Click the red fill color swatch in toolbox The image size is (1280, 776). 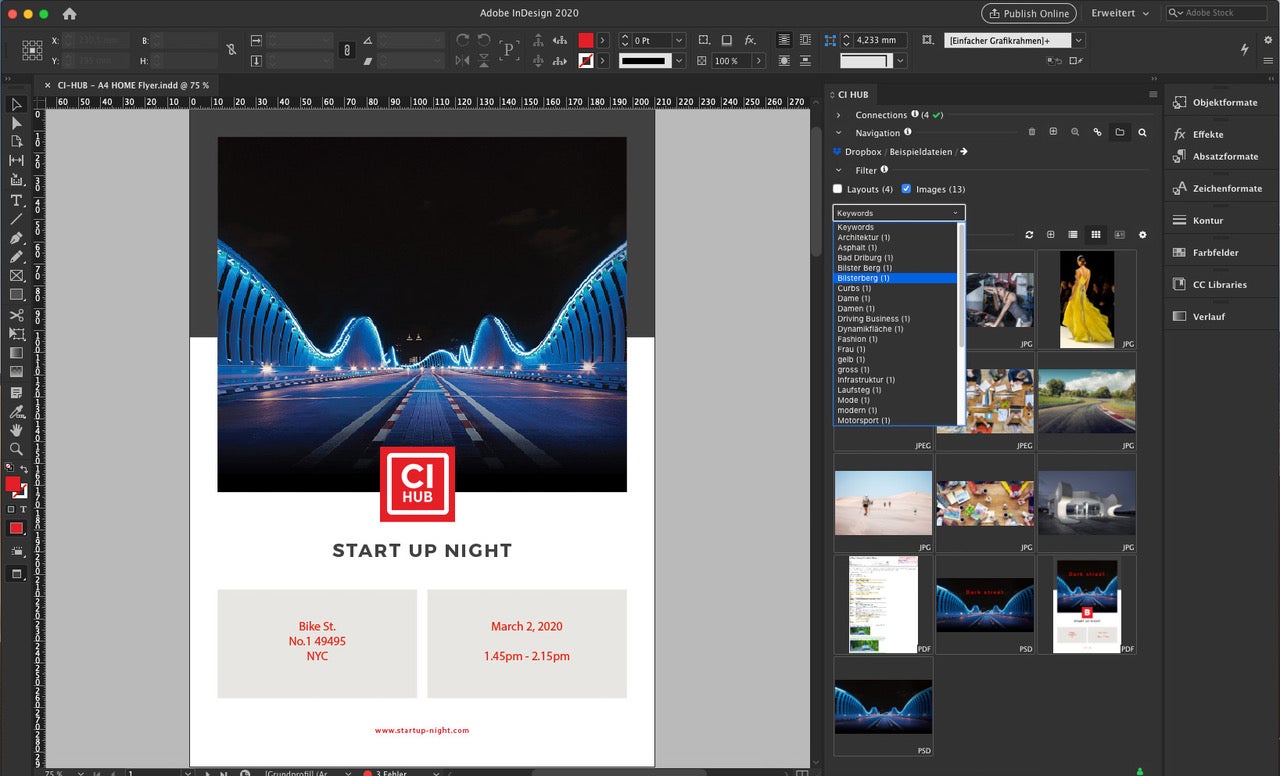point(12,484)
